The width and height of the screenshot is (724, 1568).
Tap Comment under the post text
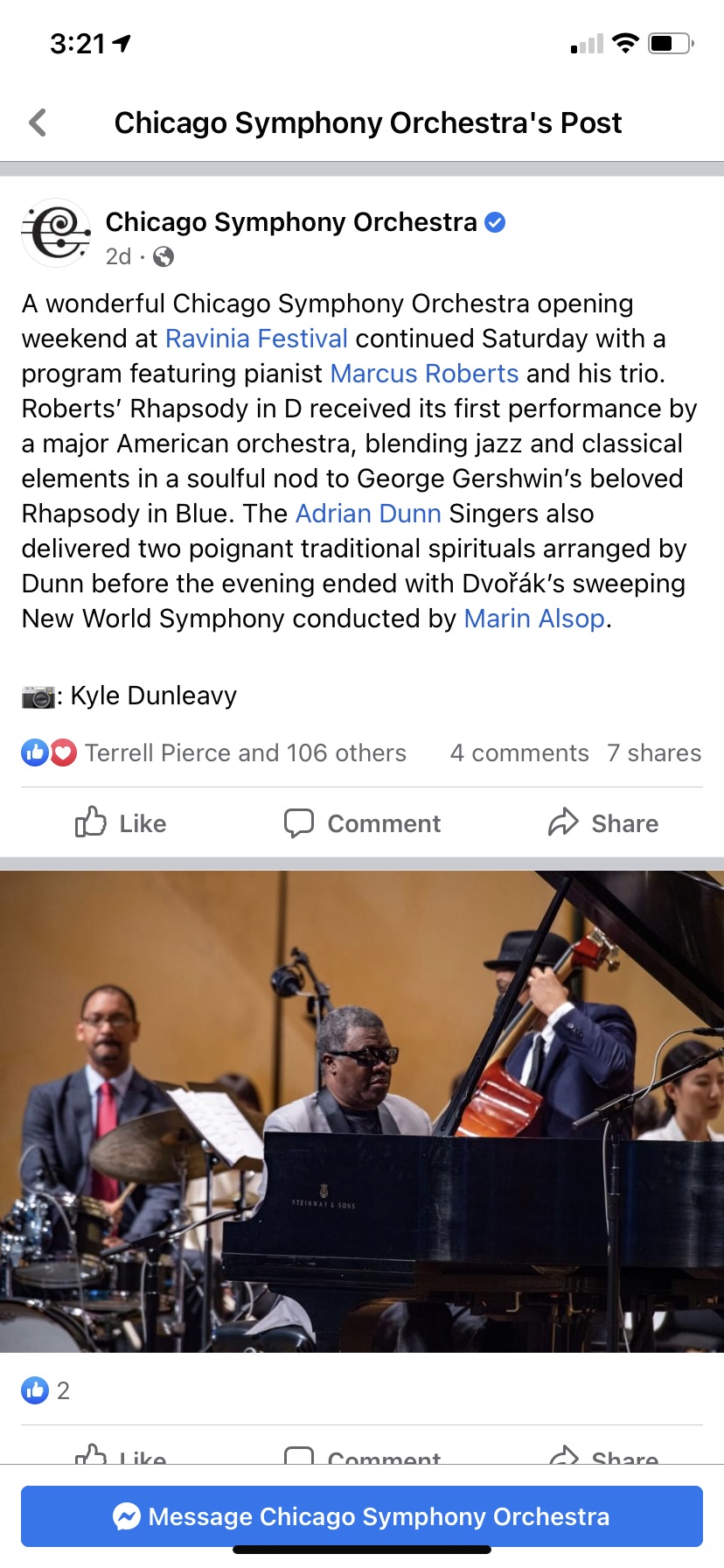(x=362, y=823)
